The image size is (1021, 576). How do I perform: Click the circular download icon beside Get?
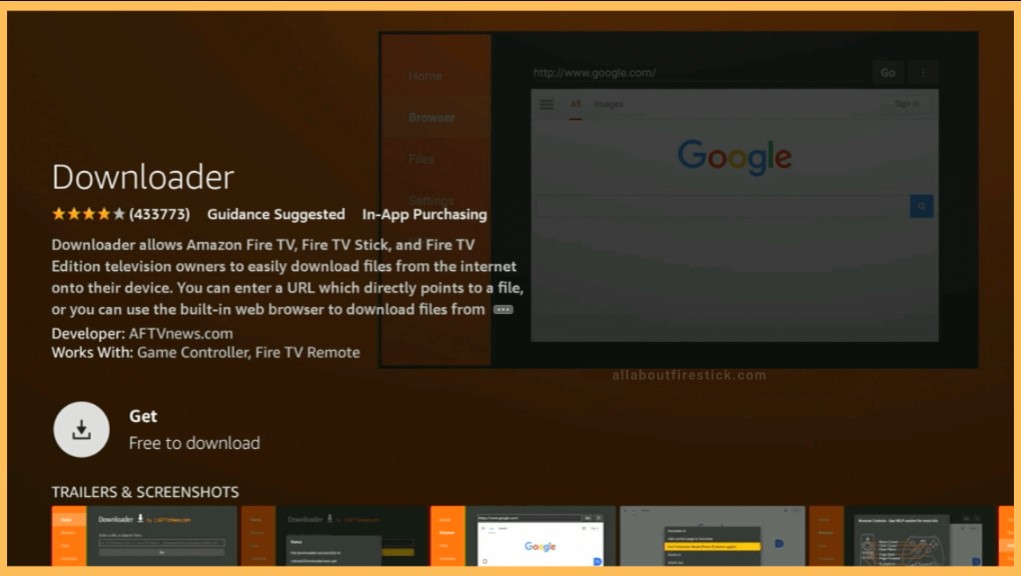(81, 430)
